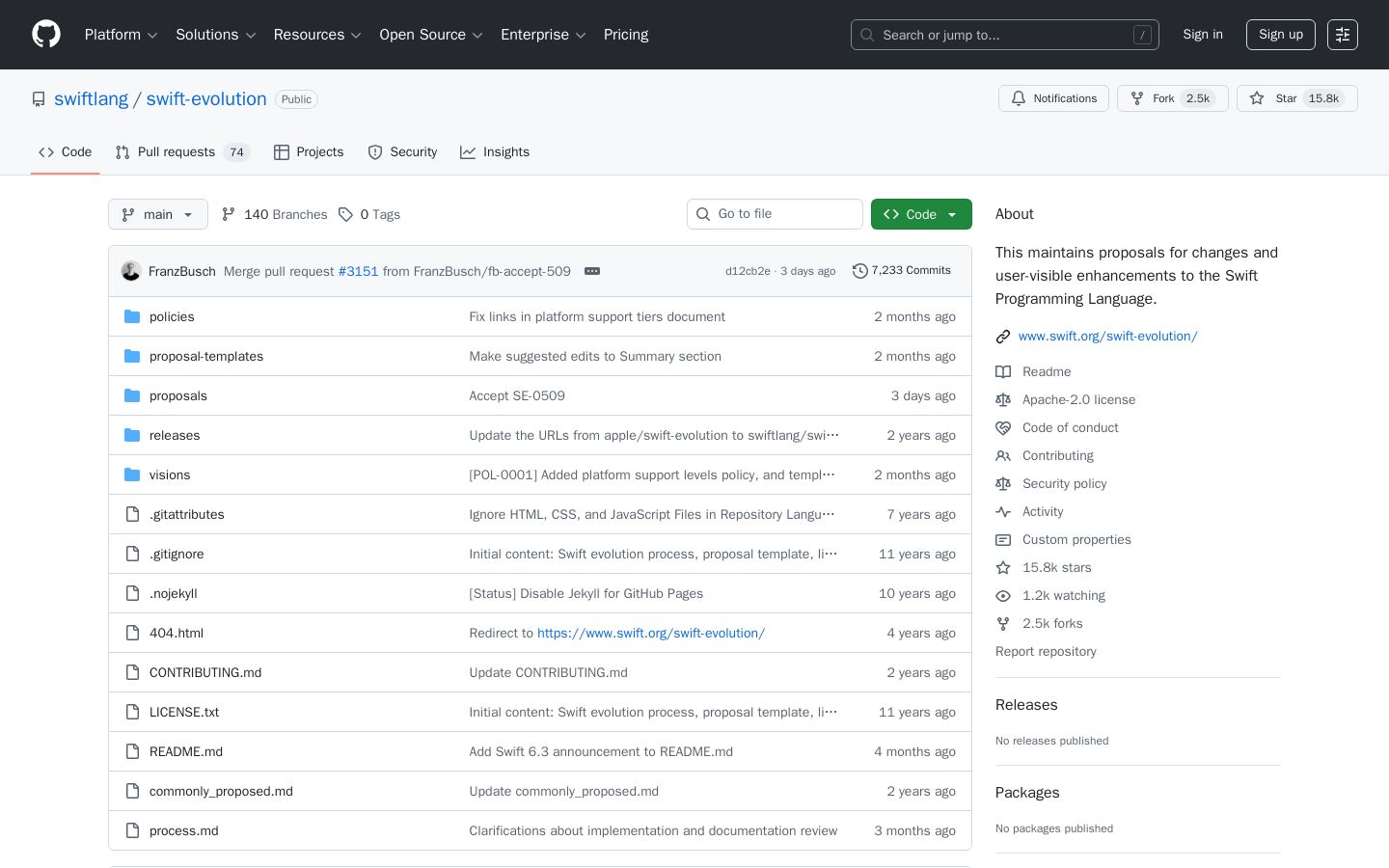Open the .gitignore file
Viewport: 1389px width, 868px height.
pyautogui.click(x=177, y=554)
